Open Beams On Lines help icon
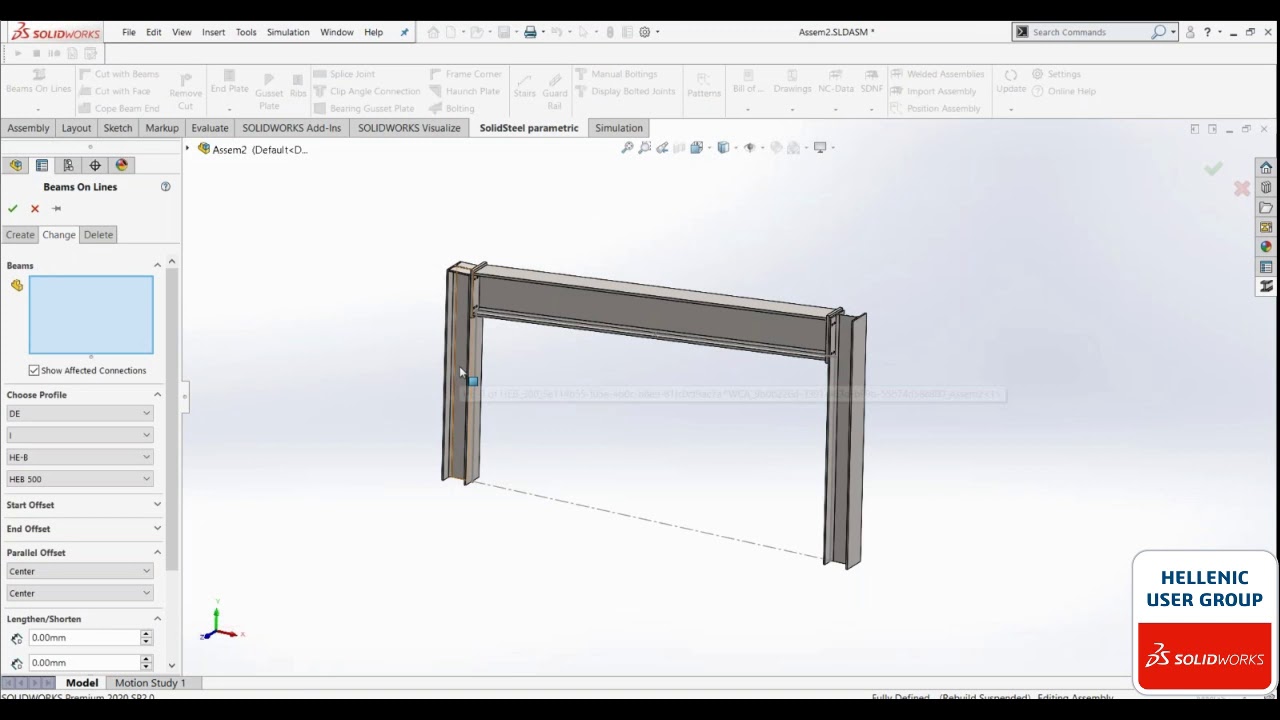This screenshot has height=720, width=1280. click(x=166, y=187)
